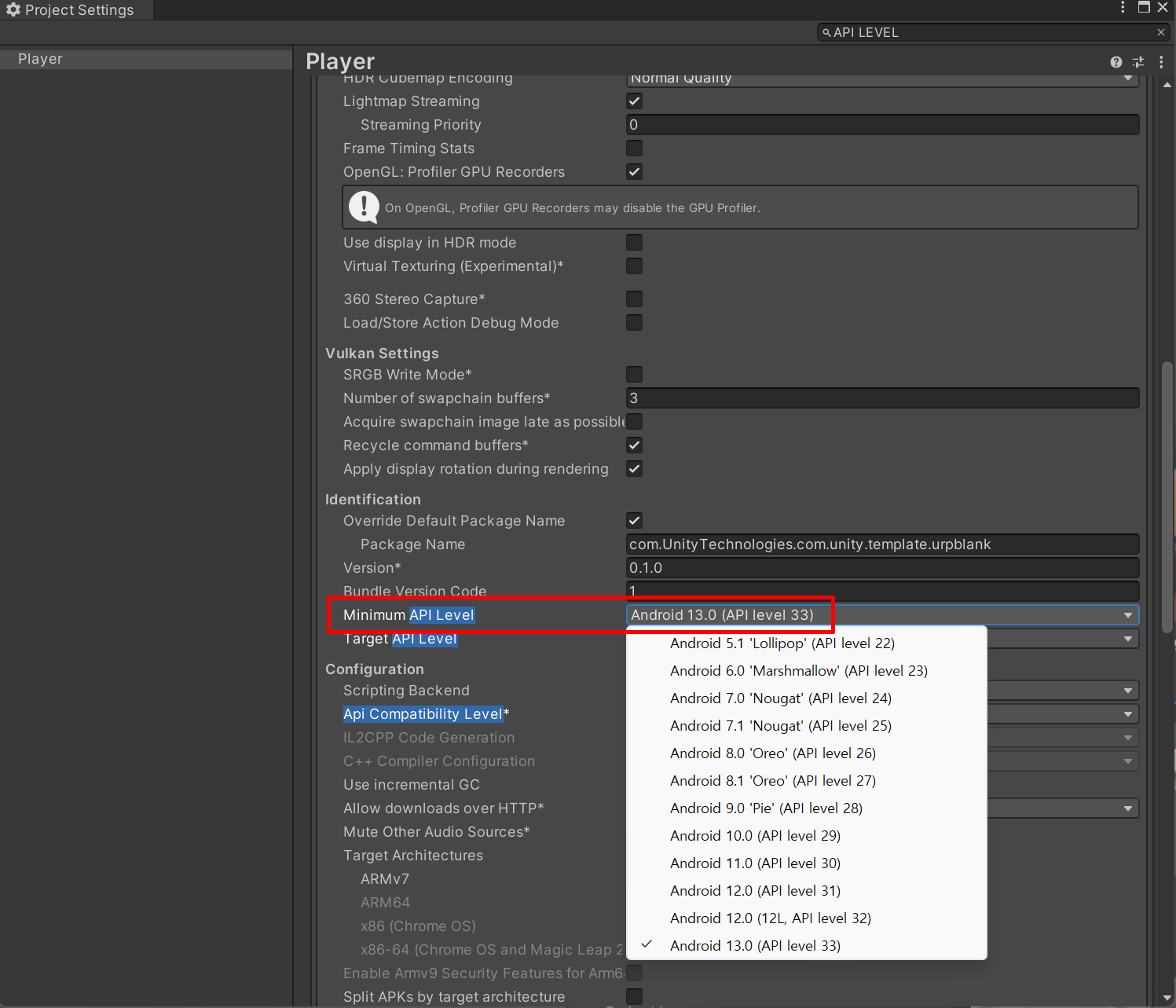
Task: Click the Package Name text field
Action: (x=881, y=544)
